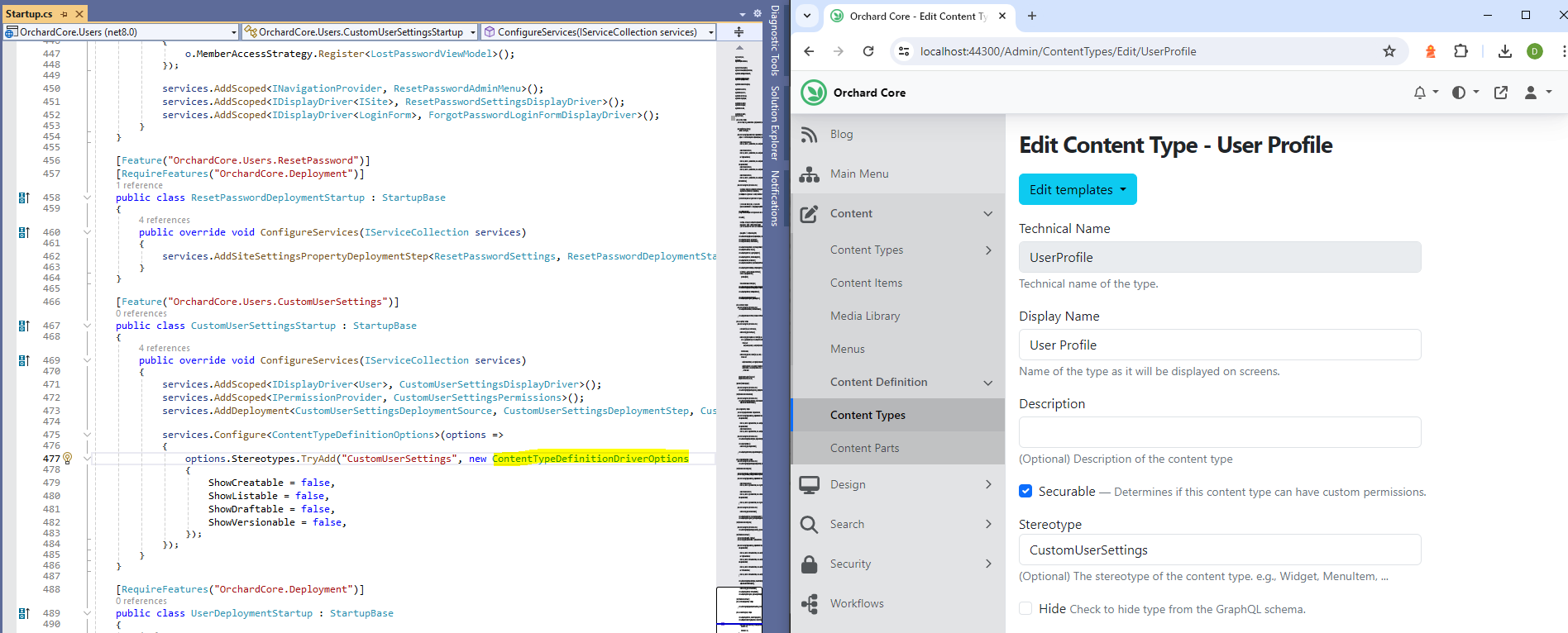The width and height of the screenshot is (1568, 633).
Task: Open the Menus sidebar entry
Action: click(848, 349)
